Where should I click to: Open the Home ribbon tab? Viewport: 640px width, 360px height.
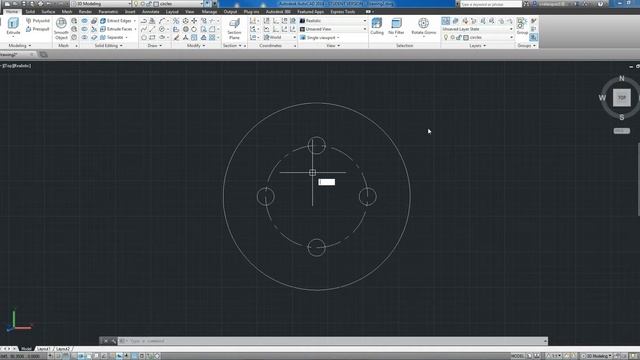point(12,12)
